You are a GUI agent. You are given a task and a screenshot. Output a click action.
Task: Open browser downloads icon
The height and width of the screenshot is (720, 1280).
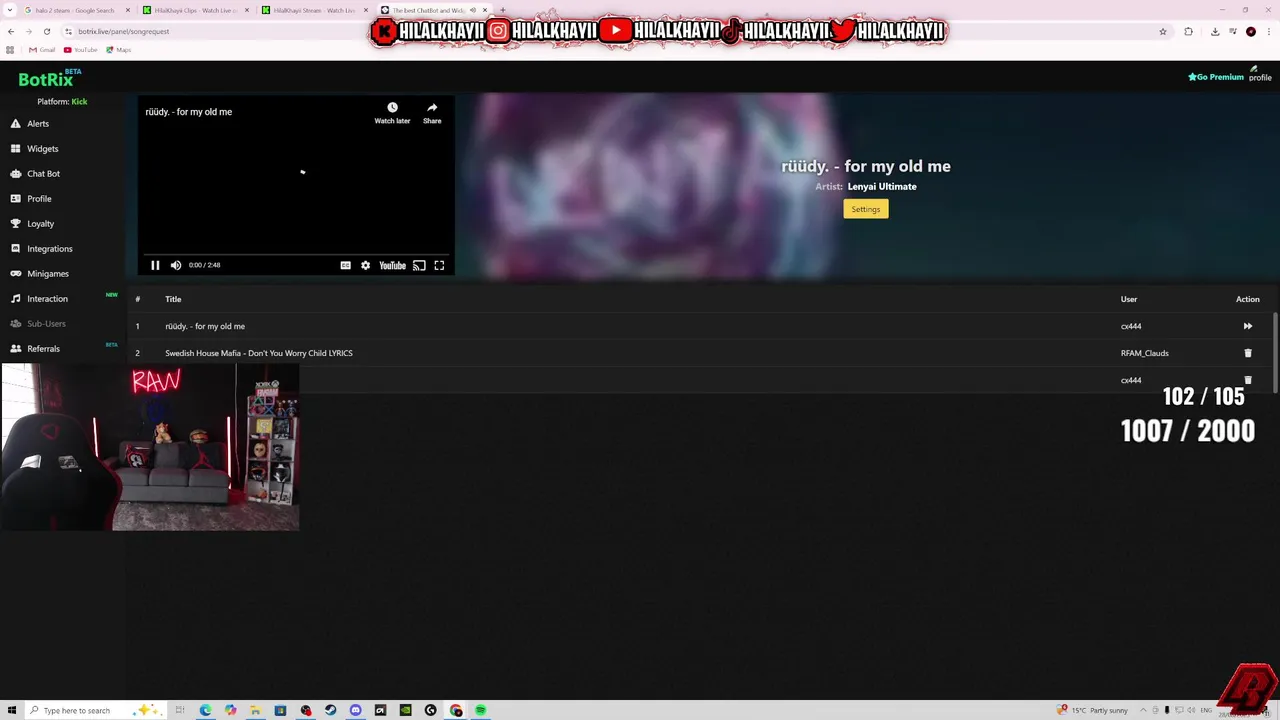1215,31
